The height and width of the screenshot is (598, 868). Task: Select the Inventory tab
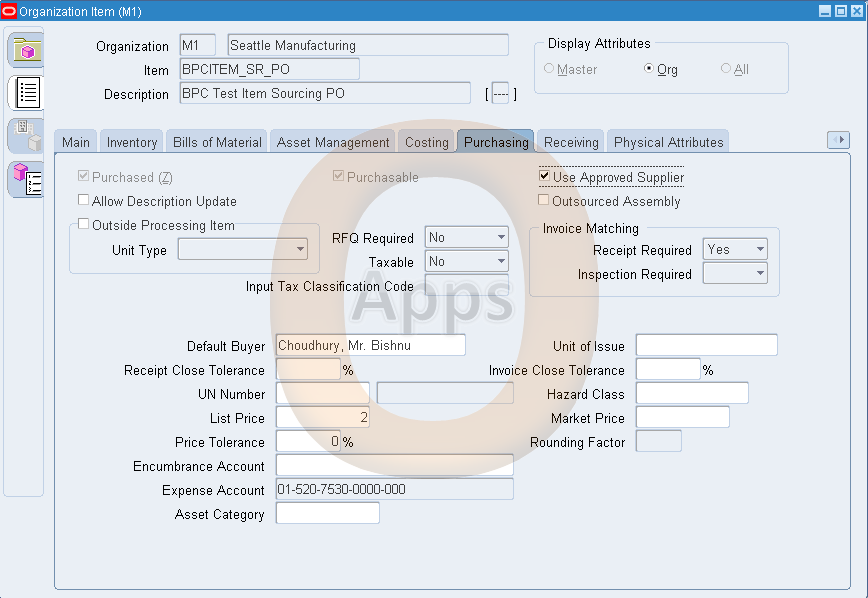click(x=131, y=141)
